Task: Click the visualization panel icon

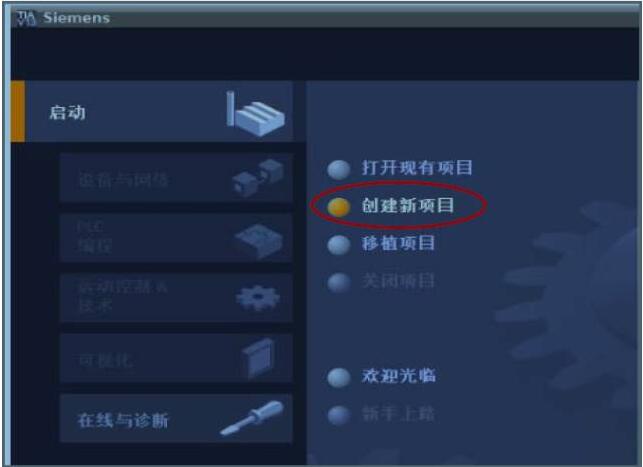Action: pos(258,358)
